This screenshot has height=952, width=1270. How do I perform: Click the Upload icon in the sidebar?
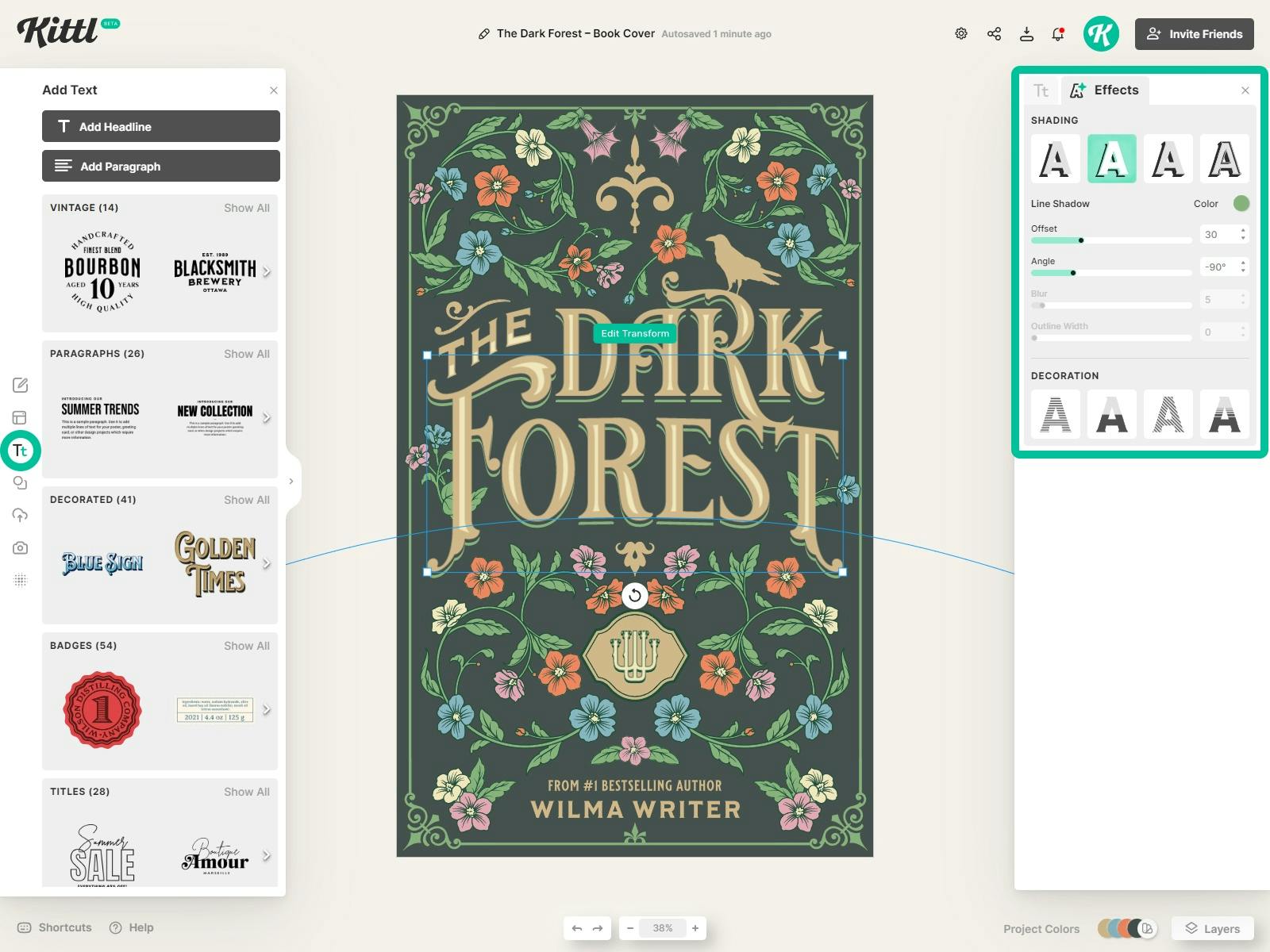(x=20, y=515)
